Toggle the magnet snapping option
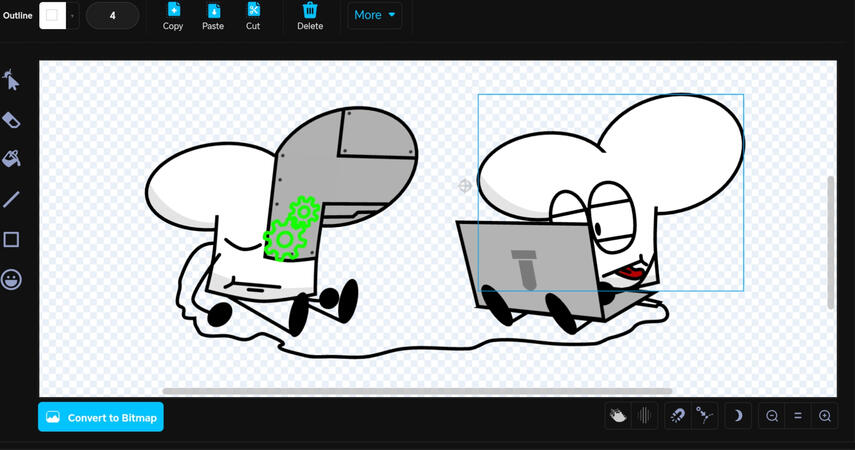Image resolution: width=855 pixels, height=450 pixels. pyautogui.click(x=678, y=416)
